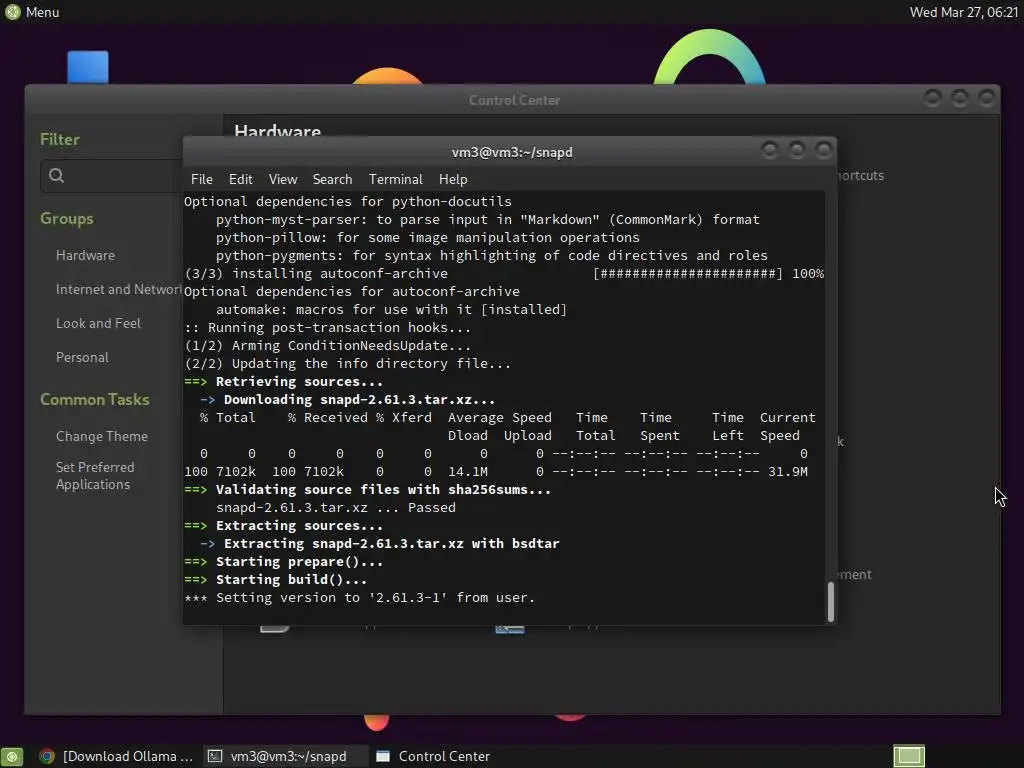Click the 'Starting build()...' terminal line
The image size is (1024, 768).
click(276, 579)
